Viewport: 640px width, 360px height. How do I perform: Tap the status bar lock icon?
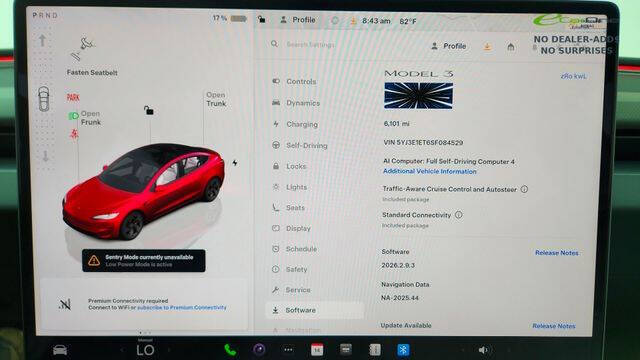(x=262, y=19)
